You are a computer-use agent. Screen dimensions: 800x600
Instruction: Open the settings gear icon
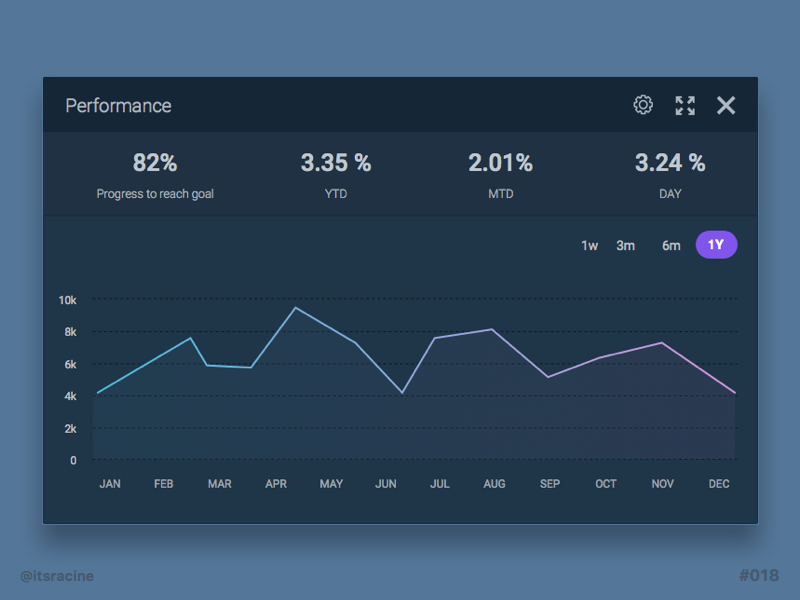click(643, 105)
